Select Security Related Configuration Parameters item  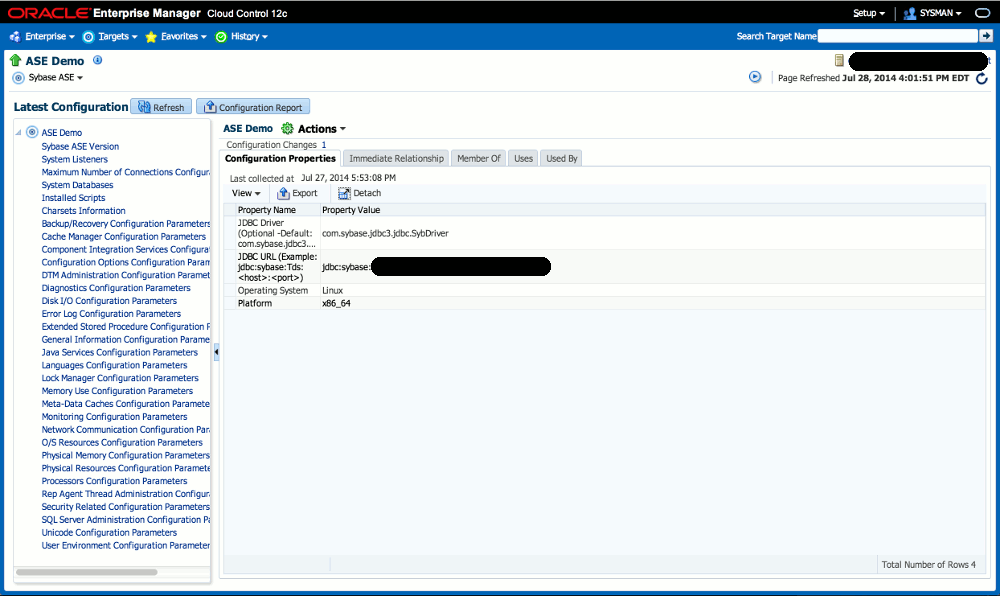tap(126, 507)
